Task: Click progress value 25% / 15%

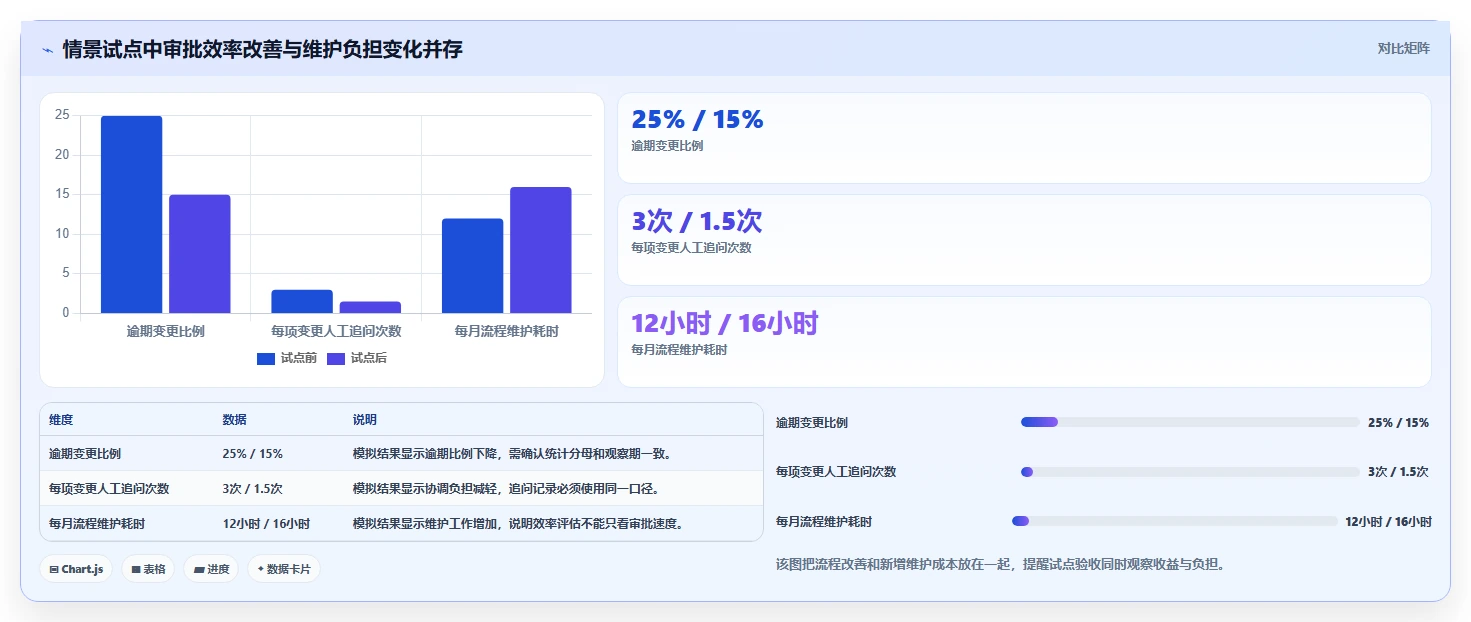Action: coord(1398,423)
